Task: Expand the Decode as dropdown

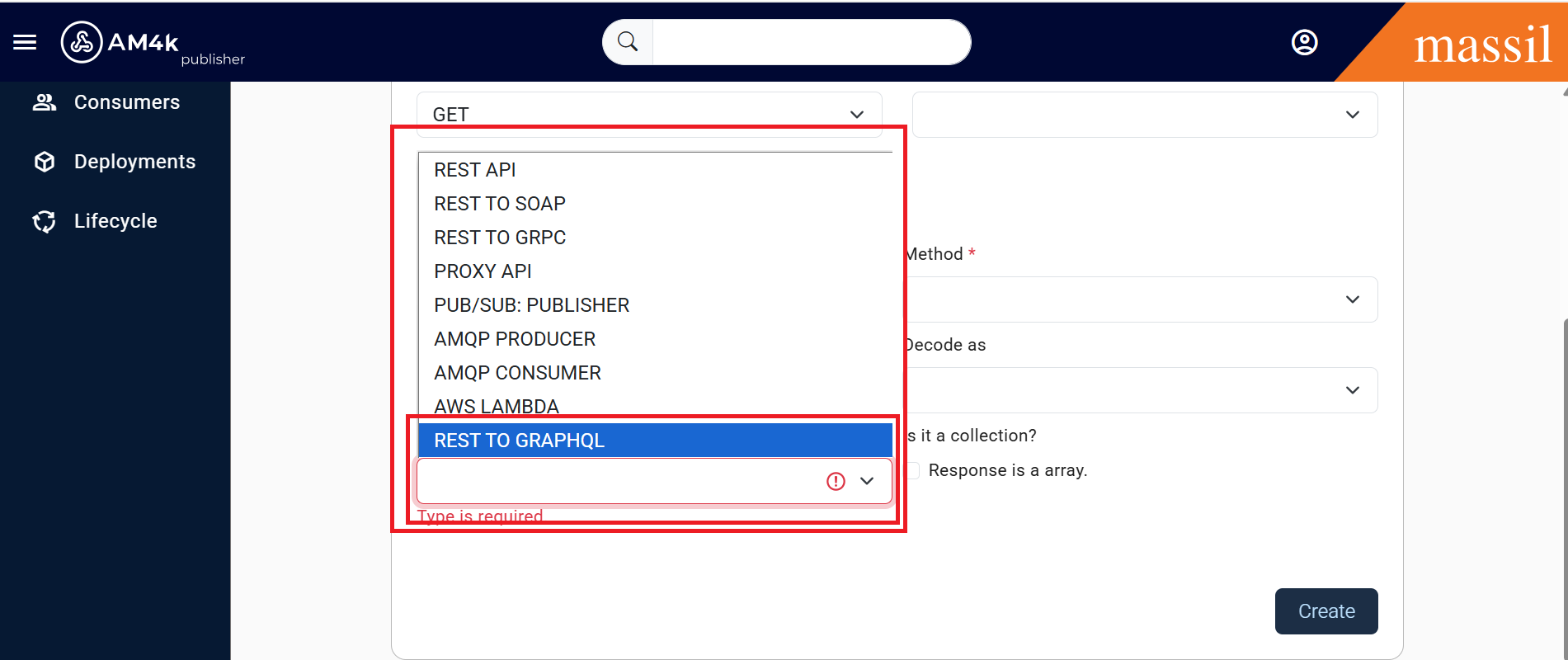Action: (1143, 390)
